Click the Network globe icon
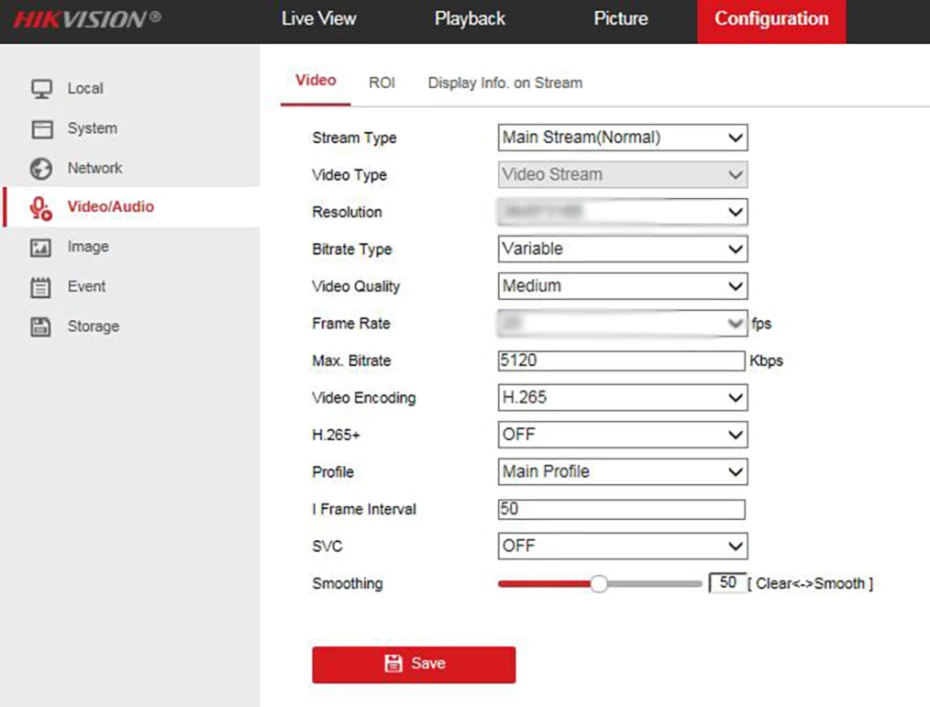Viewport: 930px width, 707px height. click(x=41, y=168)
